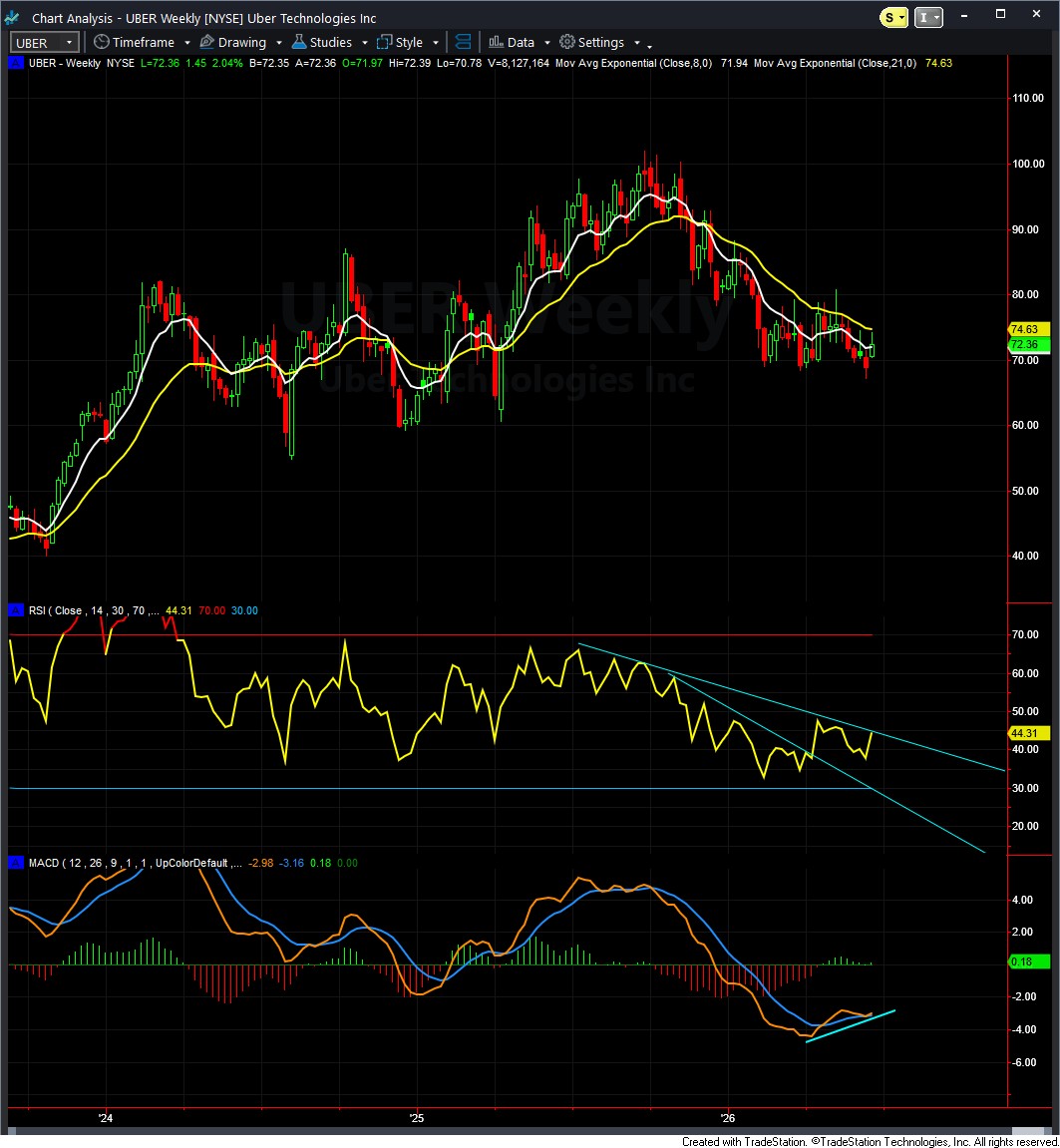The height and width of the screenshot is (1148, 1060).
Task: Click the RSI ( Close , 14 , 30 , 70 label
Action: (x=94, y=610)
